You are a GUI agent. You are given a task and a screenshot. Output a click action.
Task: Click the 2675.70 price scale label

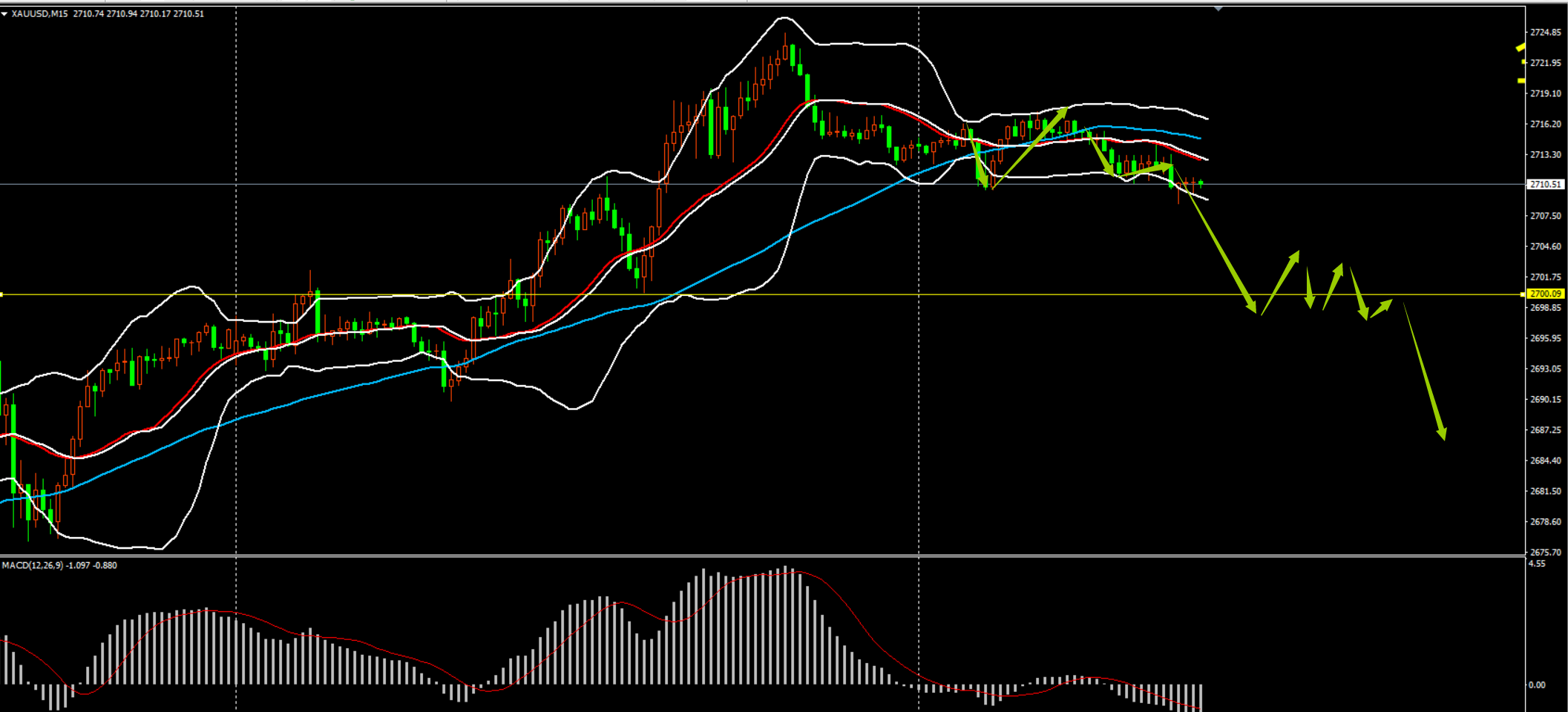point(1546,552)
